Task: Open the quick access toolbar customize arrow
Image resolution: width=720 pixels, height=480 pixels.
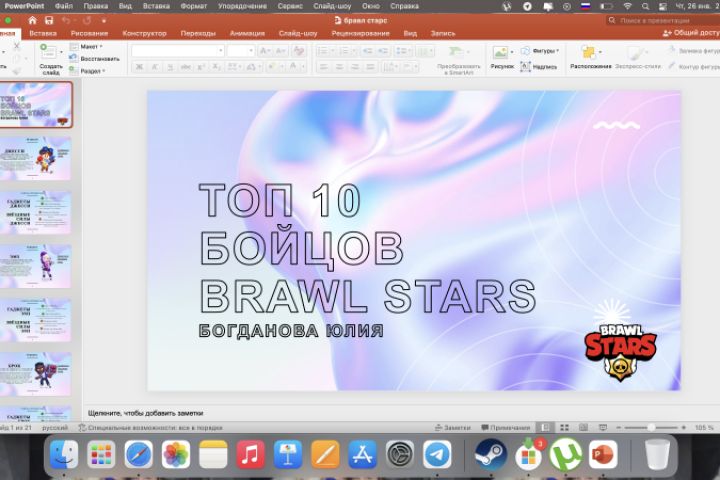Action: (x=104, y=21)
